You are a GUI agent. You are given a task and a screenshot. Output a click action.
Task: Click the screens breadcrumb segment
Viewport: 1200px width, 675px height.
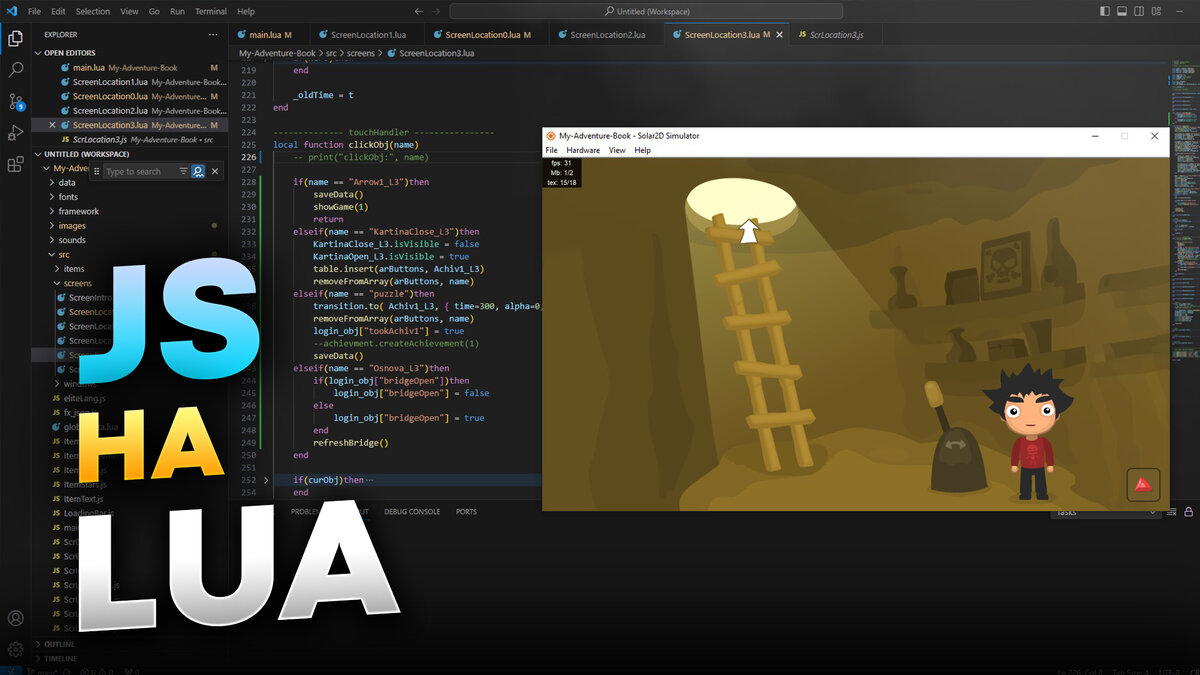click(x=361, y=52)
